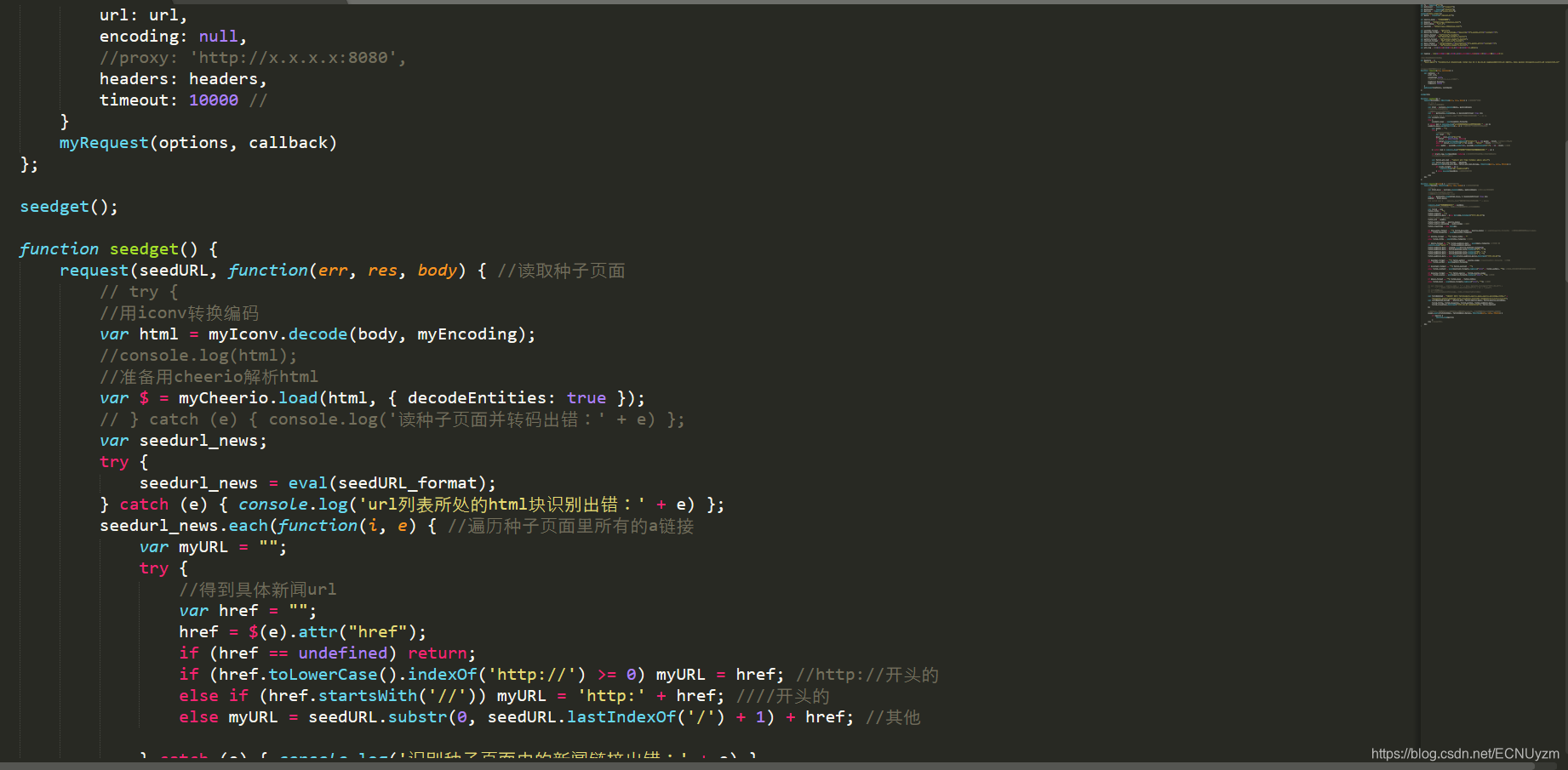The width and height of the screenshot is (1568, 770).
Task: Click the 'var seedurl_news;' line
Action: tap(183, 441)
